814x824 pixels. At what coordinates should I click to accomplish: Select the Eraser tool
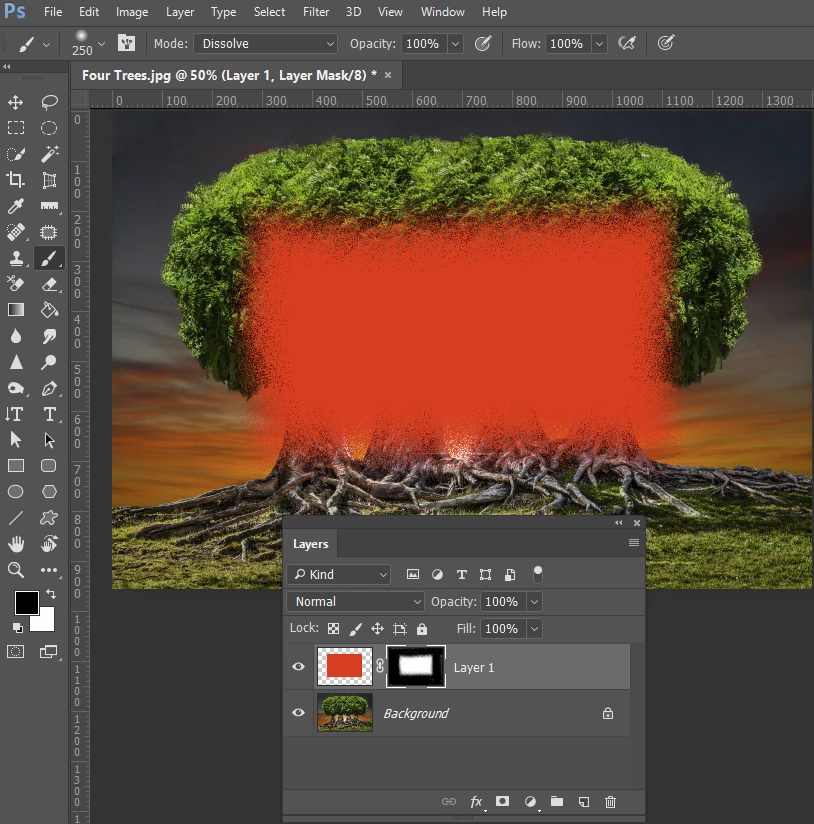tap(49, 284)
